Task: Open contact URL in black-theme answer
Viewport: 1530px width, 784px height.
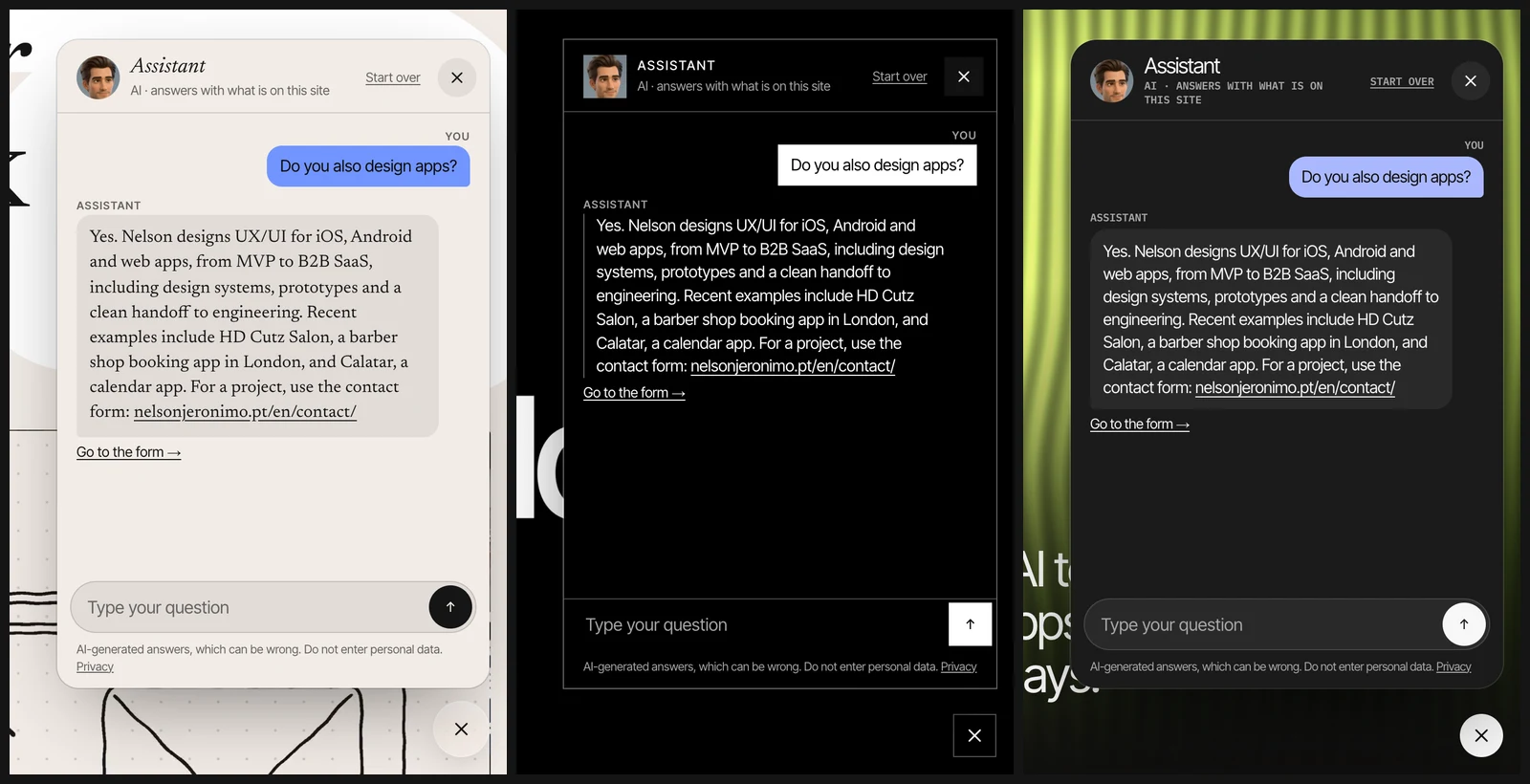Action: [x=793, y=366]
